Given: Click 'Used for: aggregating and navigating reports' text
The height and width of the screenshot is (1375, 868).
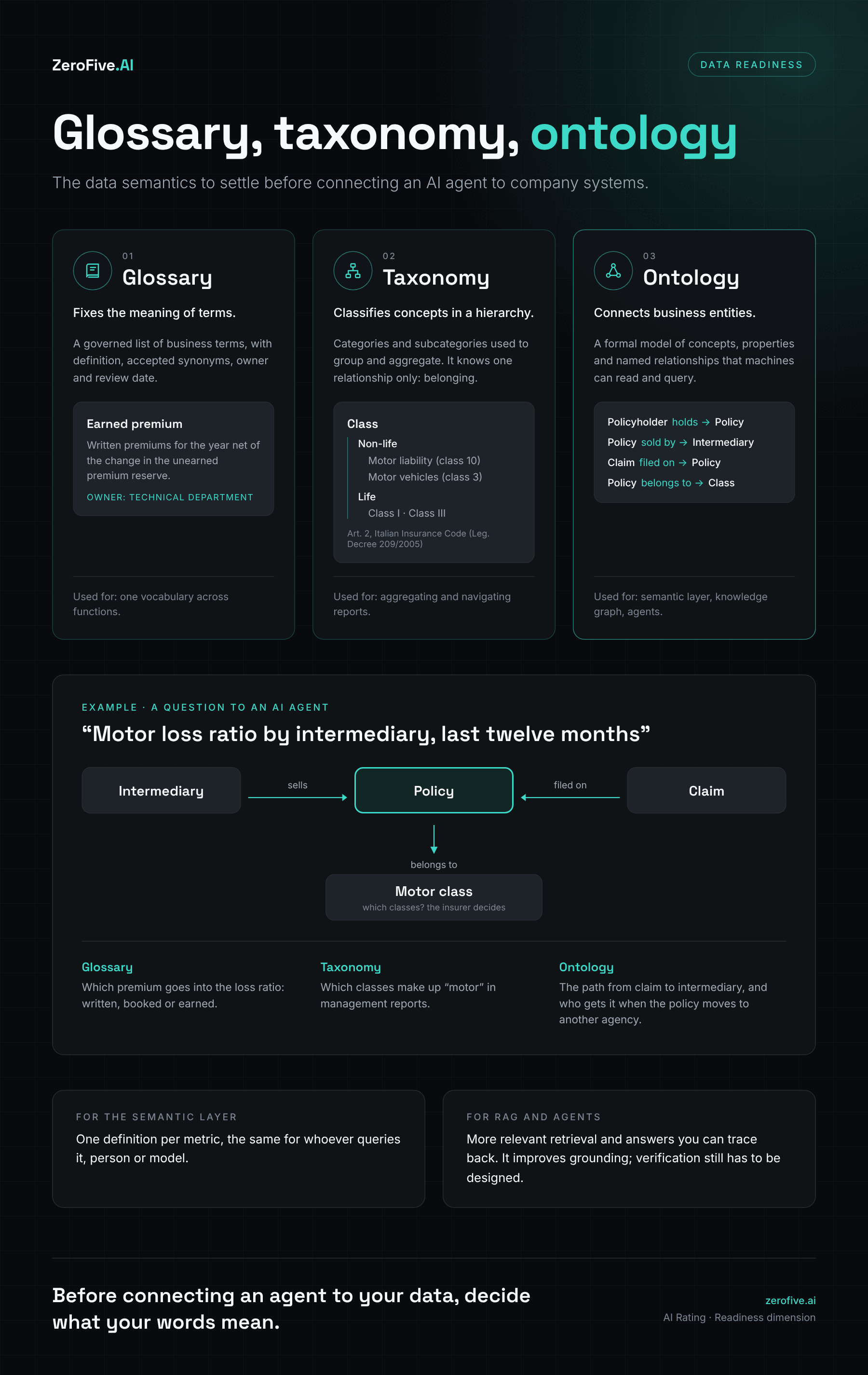Looking at the screenshot, I should pos(422,604).
